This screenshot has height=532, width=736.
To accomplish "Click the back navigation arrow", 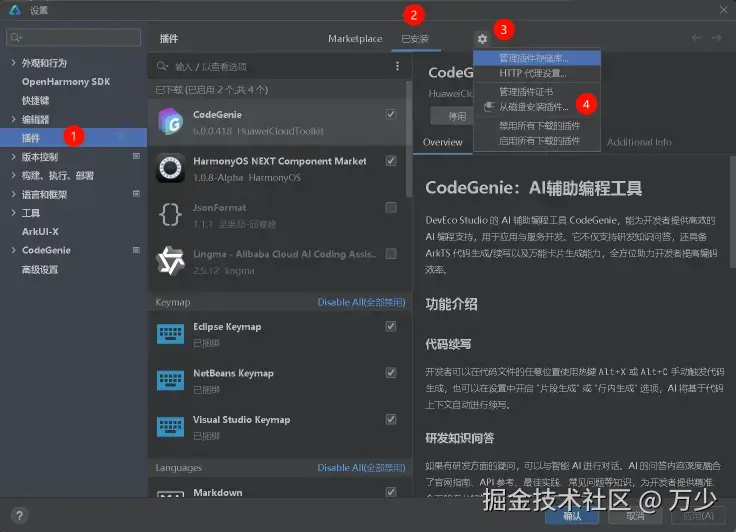I will (x=697, y=38).
